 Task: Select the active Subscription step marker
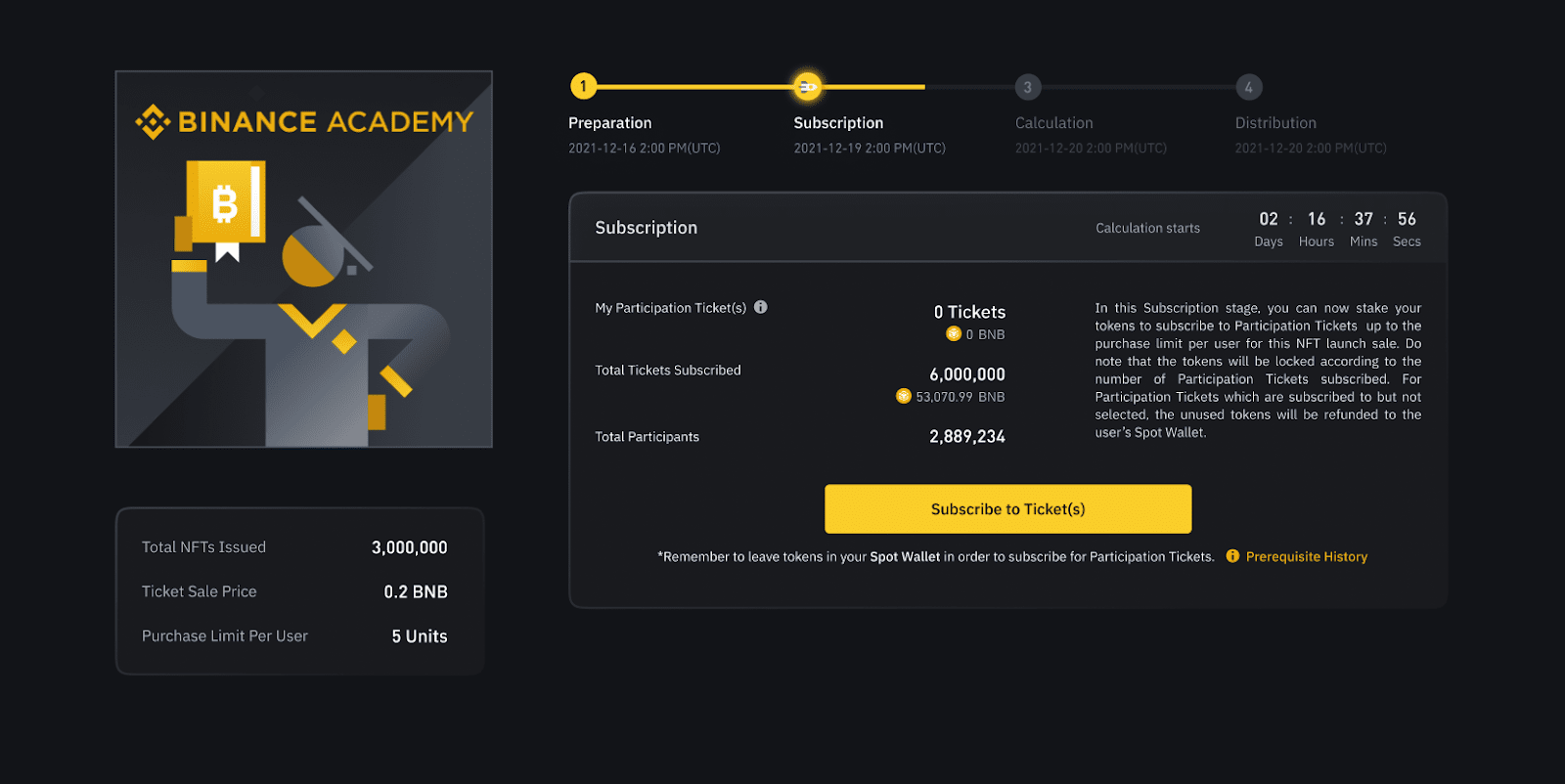807,87
